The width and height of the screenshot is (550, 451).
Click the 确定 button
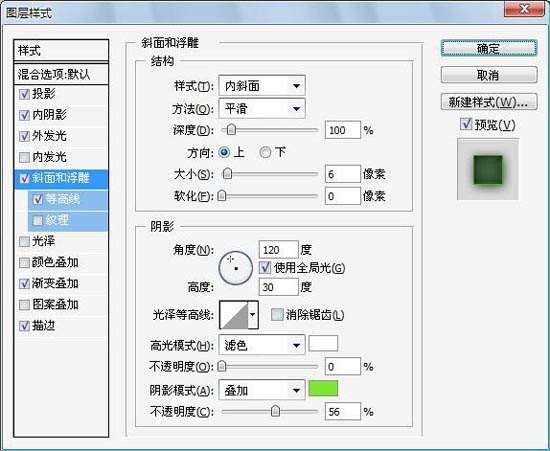coord(489,48)
